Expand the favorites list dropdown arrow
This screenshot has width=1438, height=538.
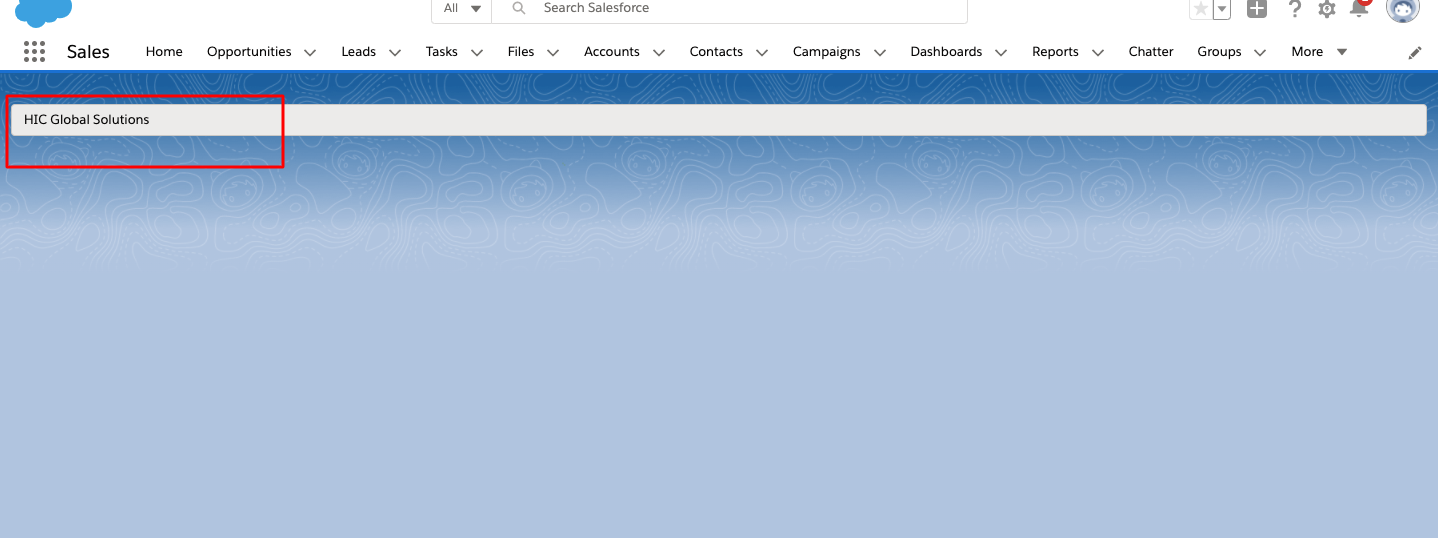(x=1222, y=9)
